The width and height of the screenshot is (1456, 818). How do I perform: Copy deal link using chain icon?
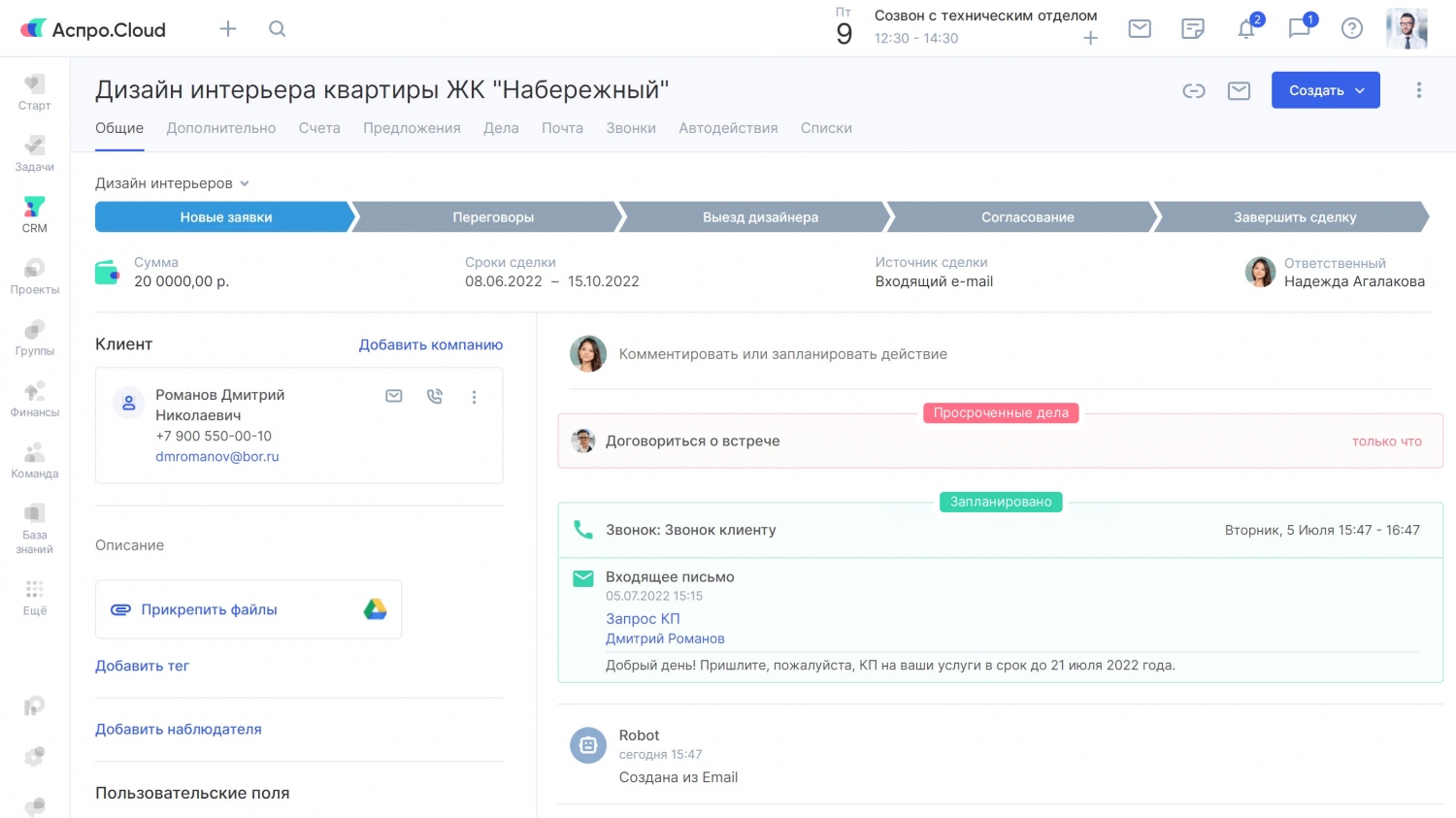(1193, 91)
